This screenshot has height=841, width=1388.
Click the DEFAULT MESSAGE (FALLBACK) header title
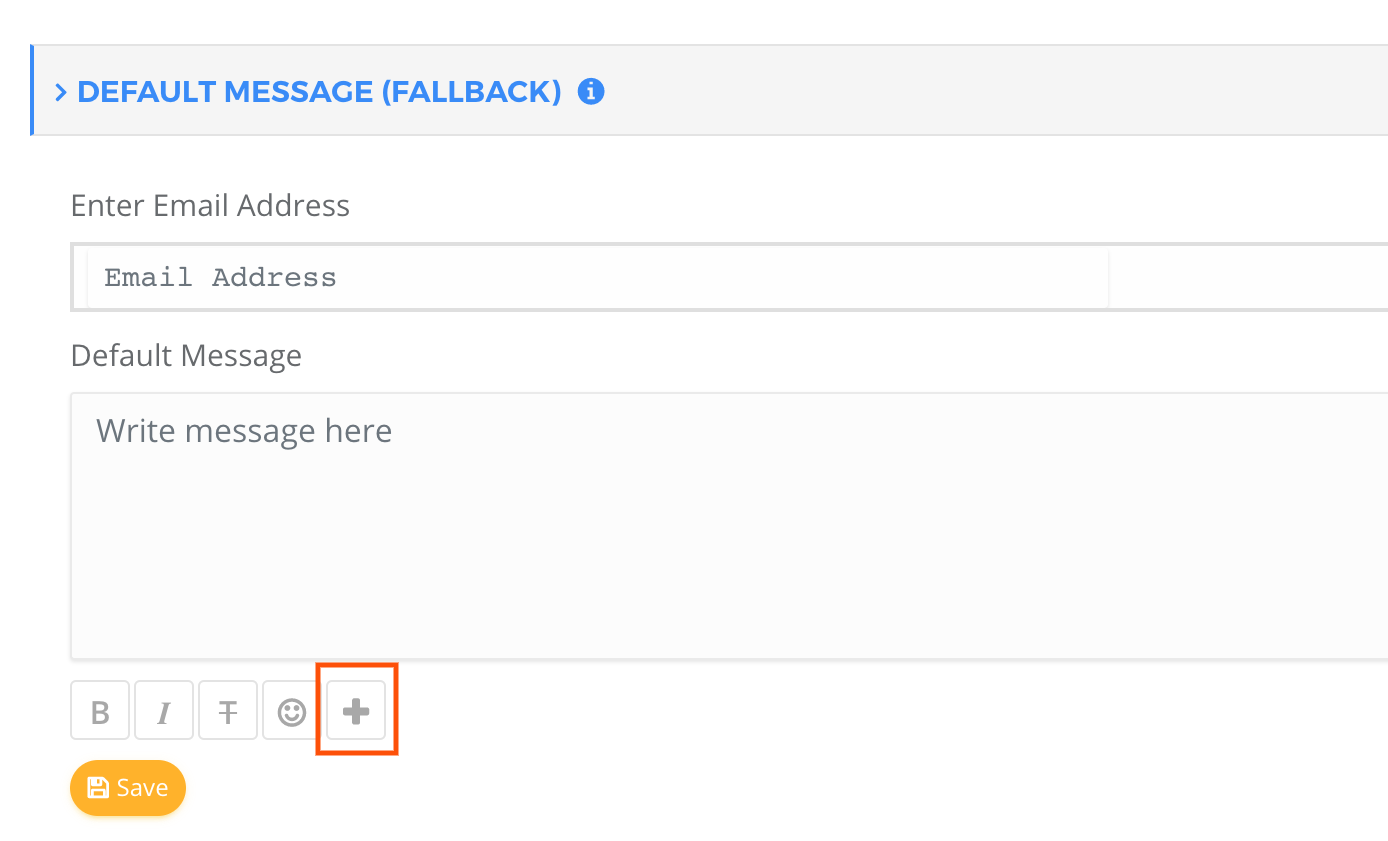click(318, 91)
